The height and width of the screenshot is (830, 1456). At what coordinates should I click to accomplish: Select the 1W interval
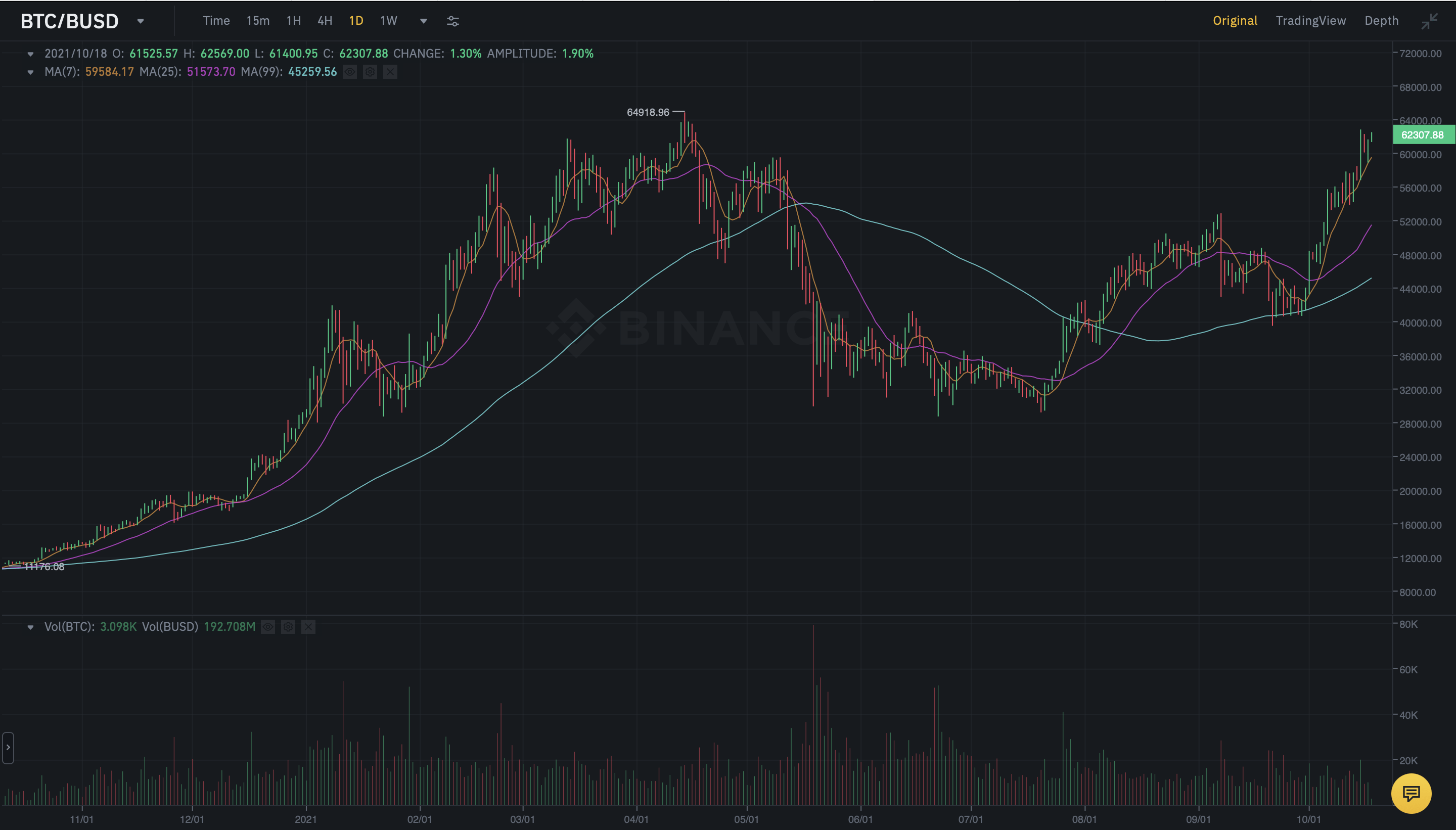388,21
